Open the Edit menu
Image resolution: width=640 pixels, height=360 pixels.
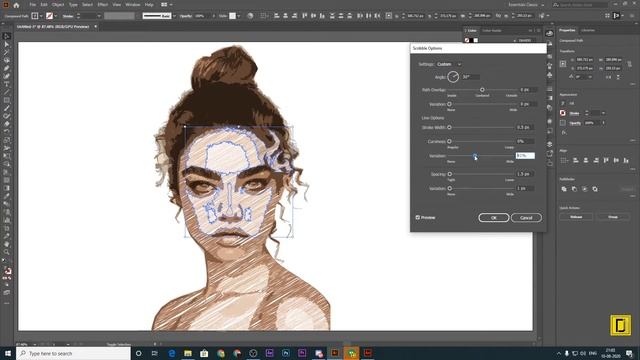click(x=44, y=4)
